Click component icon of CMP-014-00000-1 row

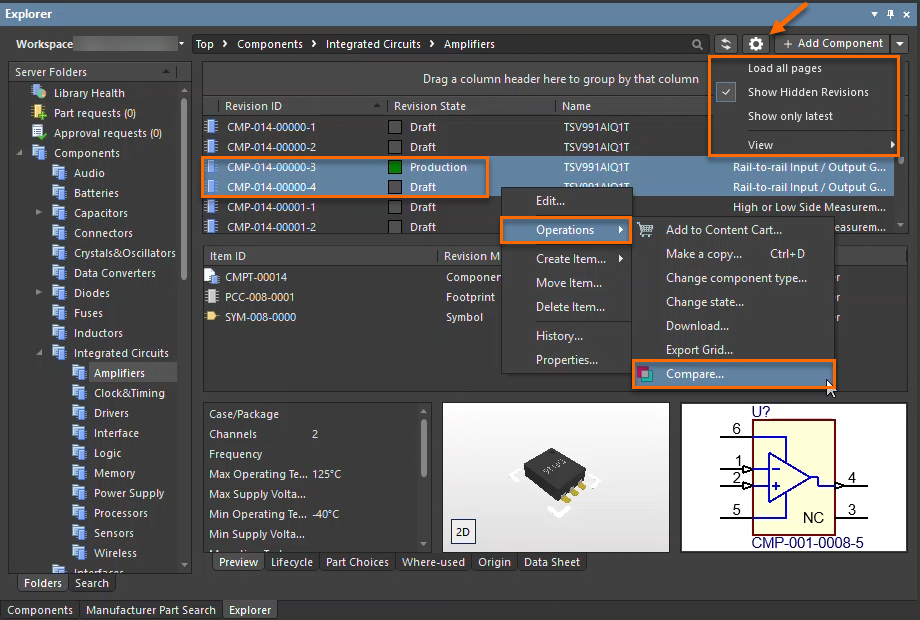[211, 126]
